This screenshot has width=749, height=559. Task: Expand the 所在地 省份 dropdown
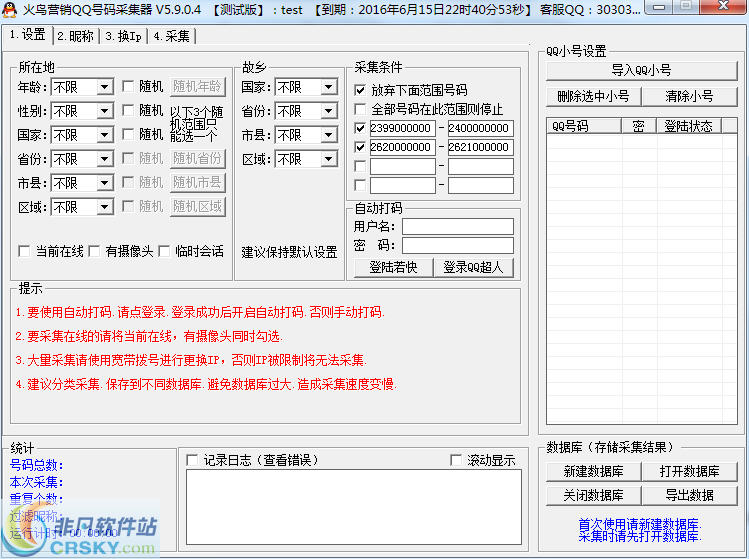point(82,159)
